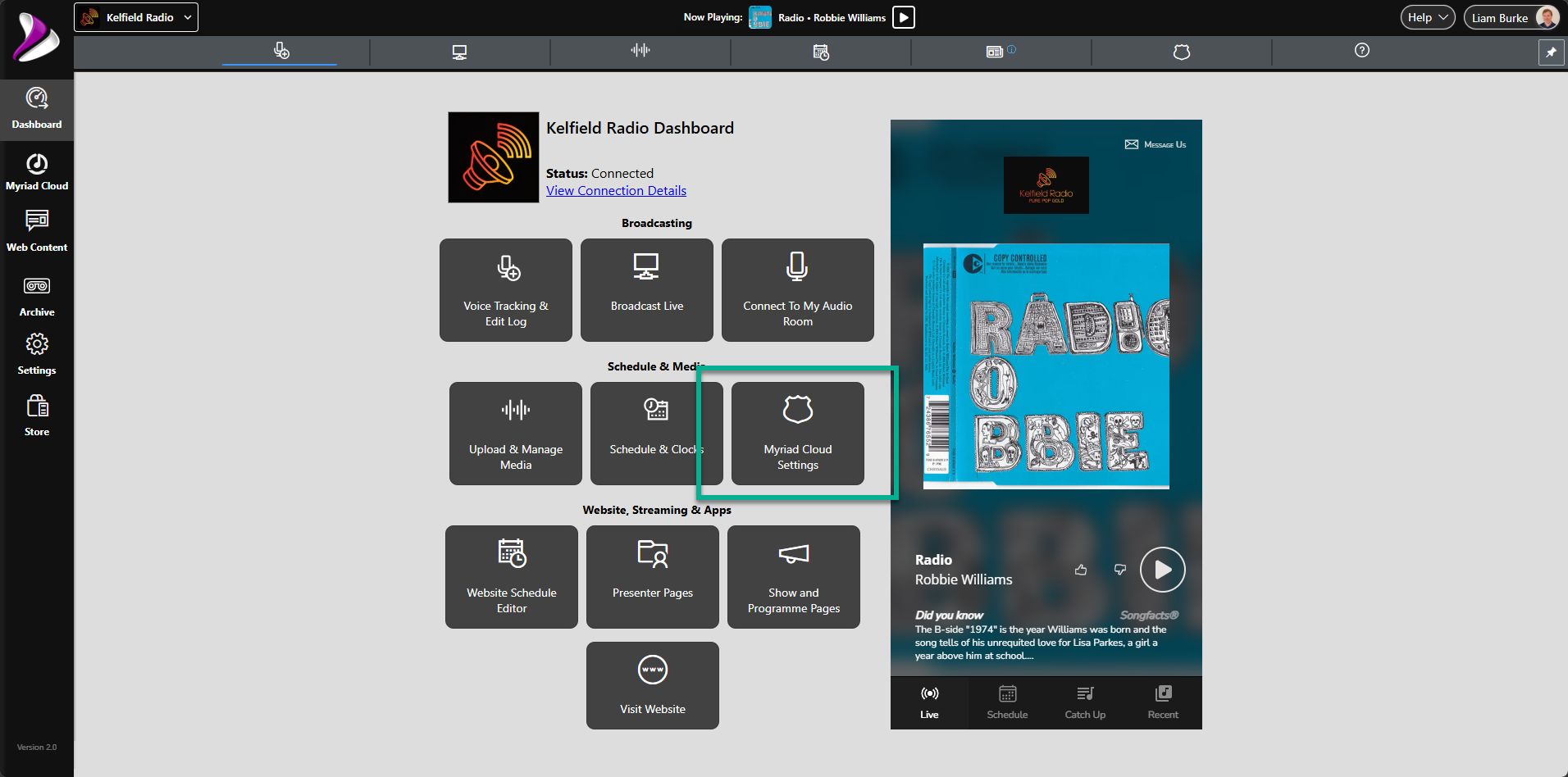1568x777 pixels.
Task: Click the web content toolbar icon
Action: click(x=995, y=52)
